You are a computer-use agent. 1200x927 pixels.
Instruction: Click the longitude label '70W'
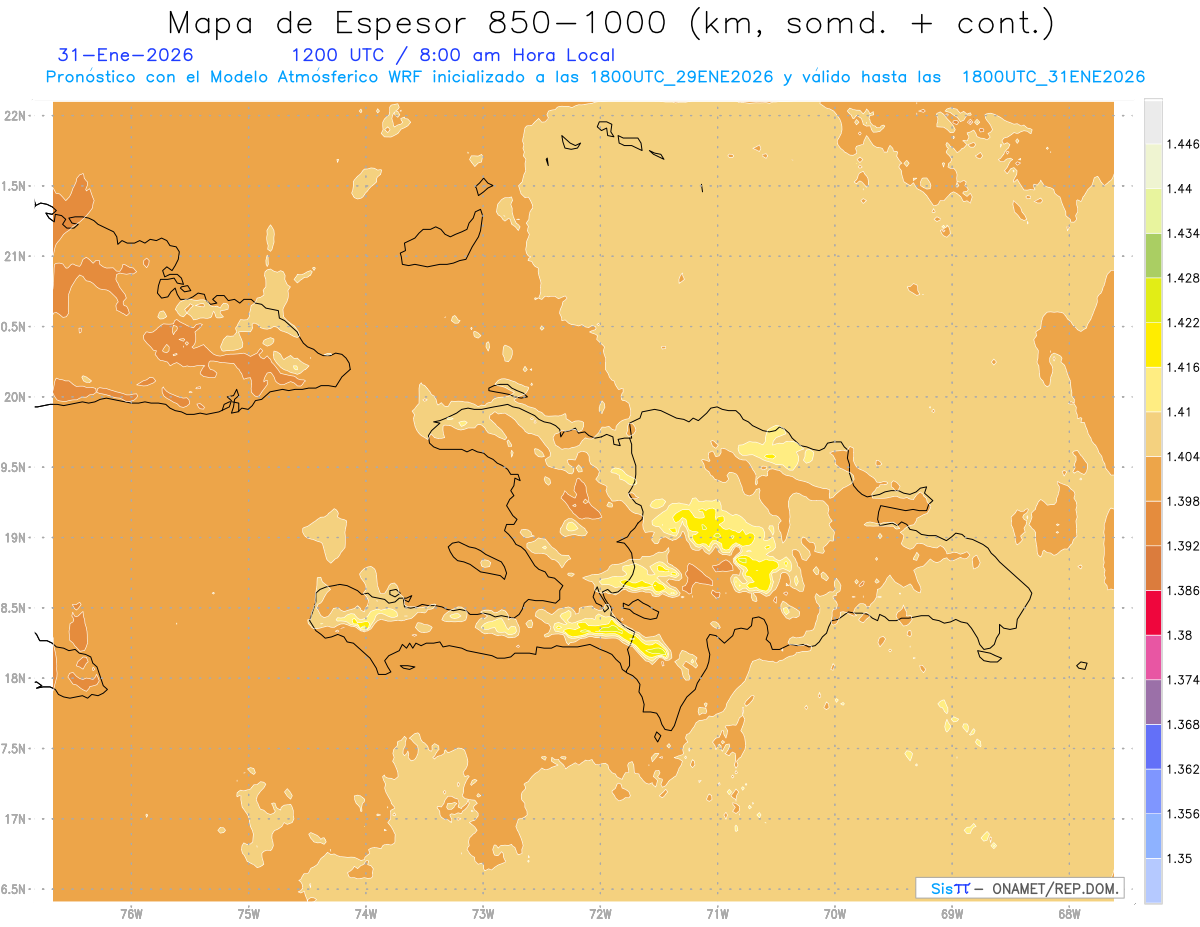point(835,914)
